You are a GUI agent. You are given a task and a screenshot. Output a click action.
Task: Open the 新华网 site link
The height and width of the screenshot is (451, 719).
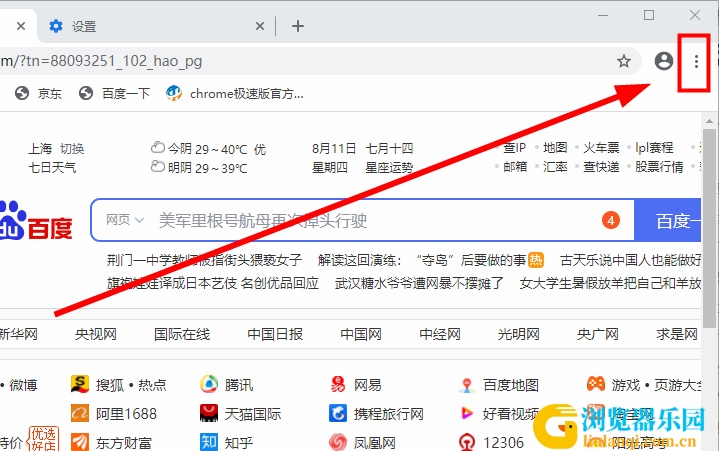coord(18,334)
